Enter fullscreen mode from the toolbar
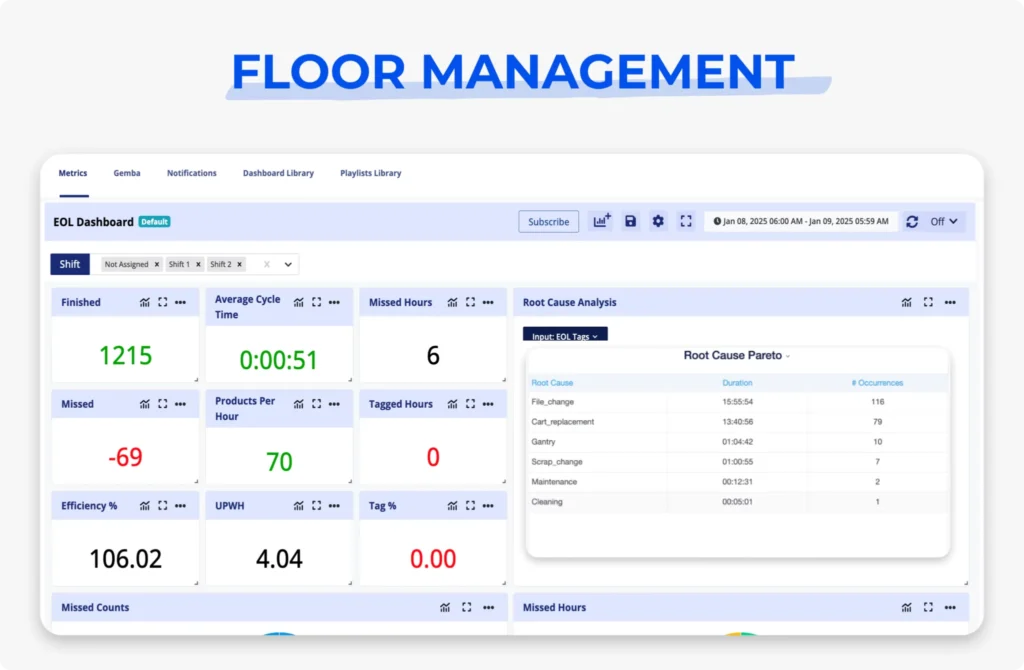The image size is (1024, 670). [686, 221]
